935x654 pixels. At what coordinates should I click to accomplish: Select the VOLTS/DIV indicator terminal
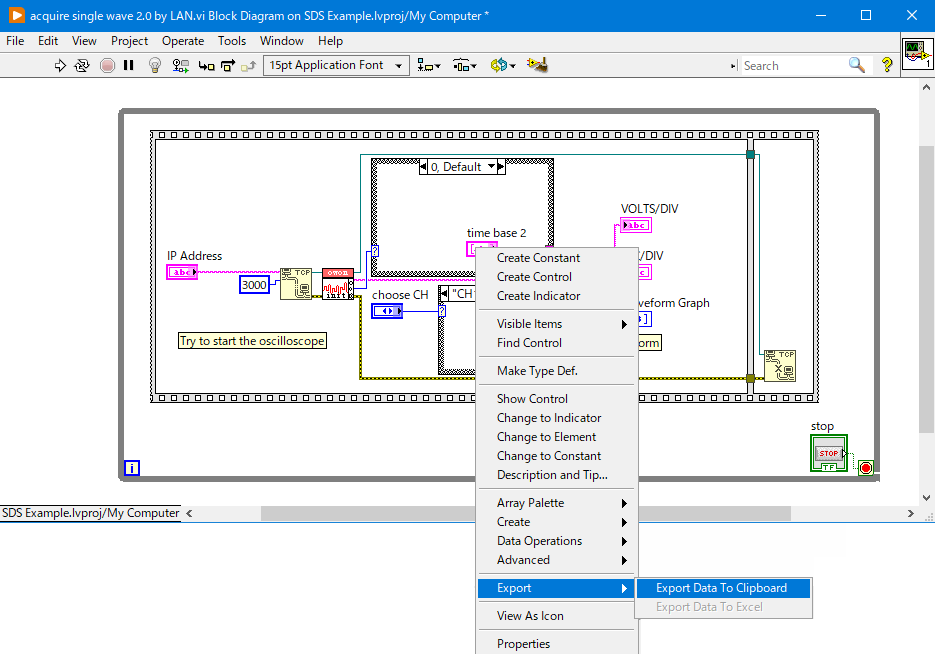tap(636, 225)
